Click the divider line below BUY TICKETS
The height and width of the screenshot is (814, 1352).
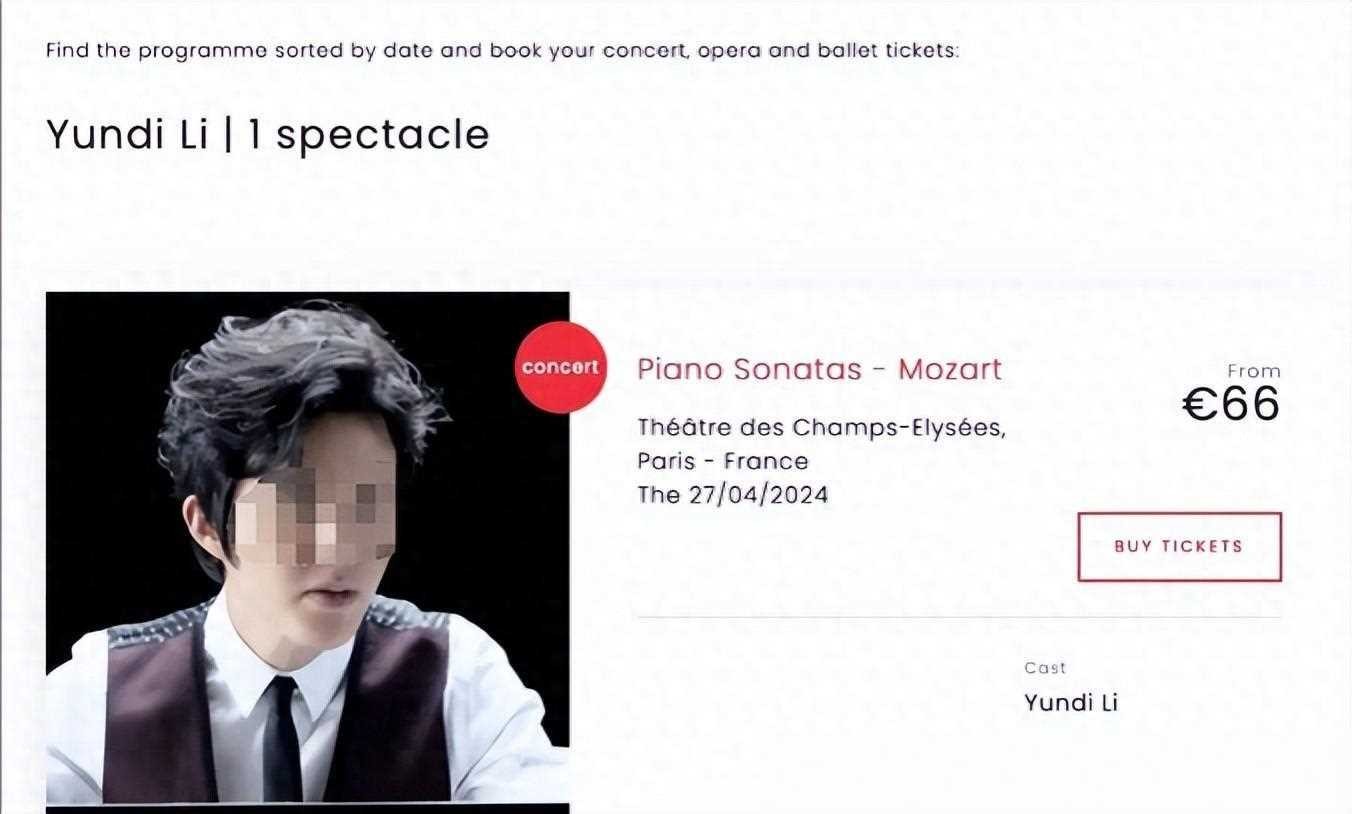click(x=958, y=618)
